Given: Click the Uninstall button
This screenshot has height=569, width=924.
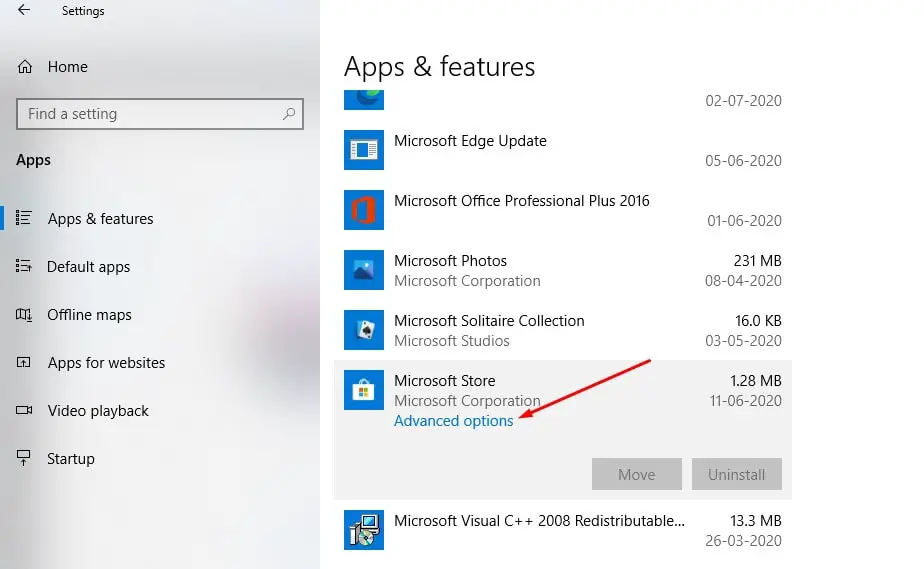Looking at the screenshot, I should tap(736, 475).
